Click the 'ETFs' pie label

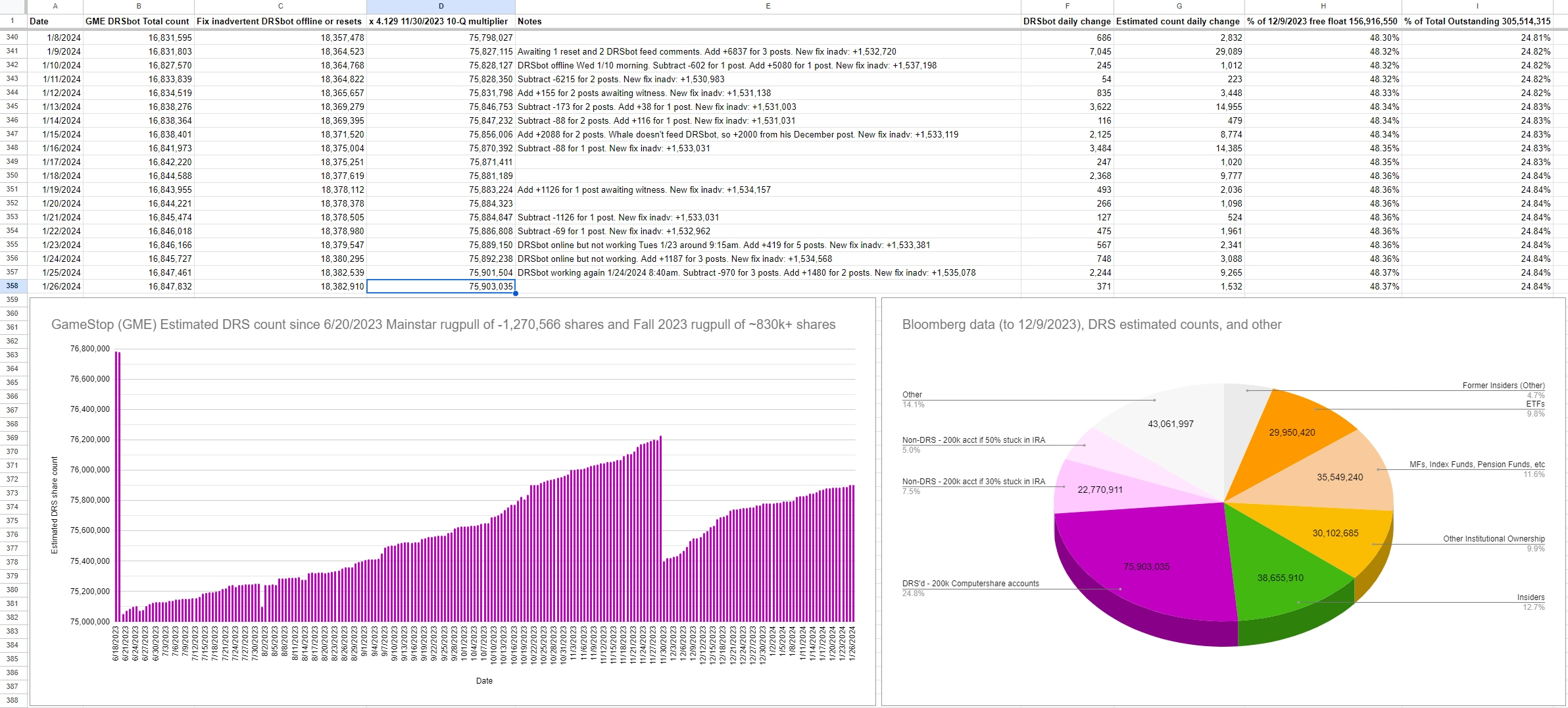pyautogui.click(x=1535, y=404)
